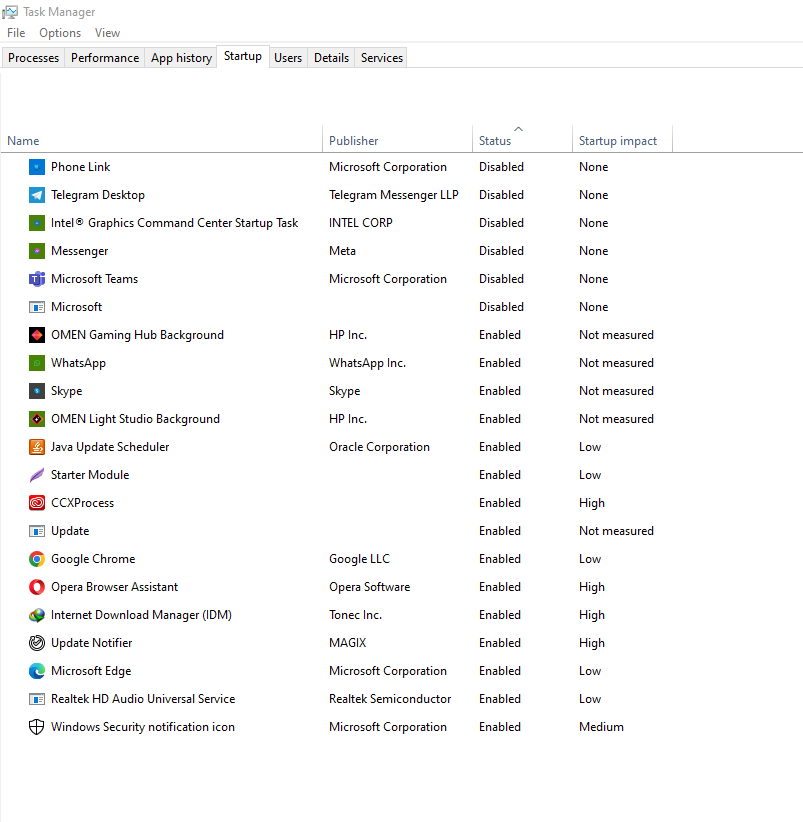Click the Disabled status of Messenger
The image size is (803, 822).
(x=501, y=251)
